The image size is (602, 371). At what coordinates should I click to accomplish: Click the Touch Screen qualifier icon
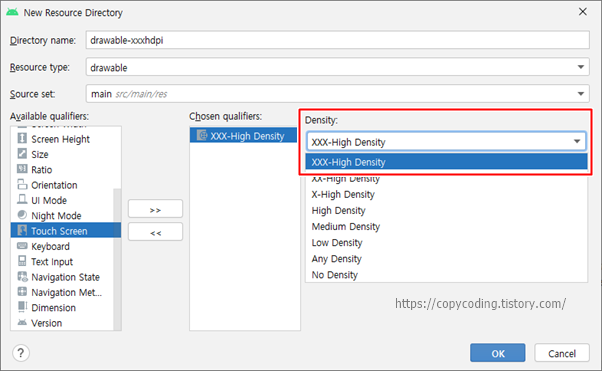pos(22,230)
